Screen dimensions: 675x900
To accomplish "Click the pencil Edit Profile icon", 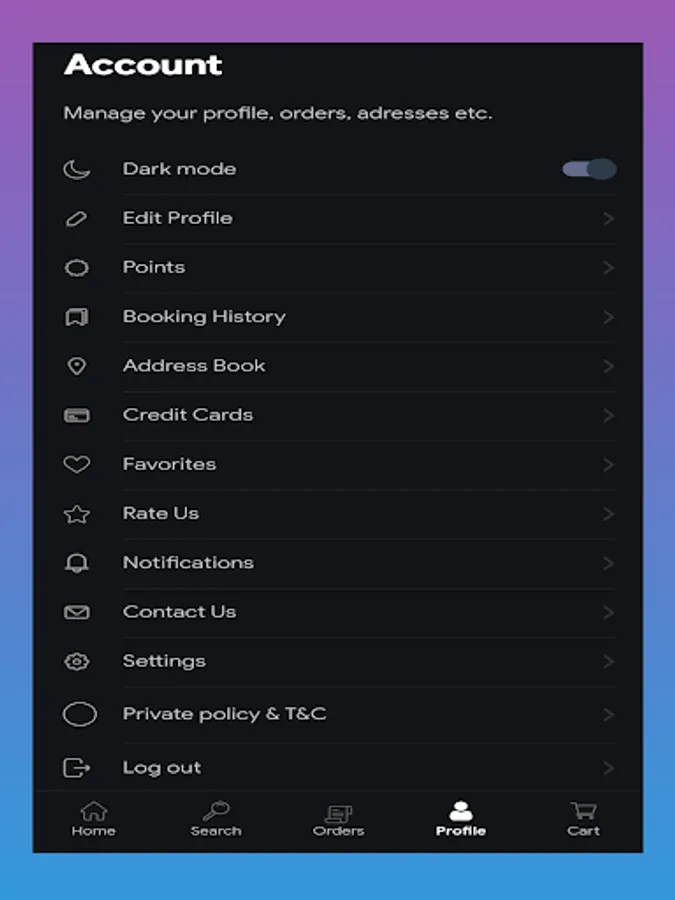I will pos(77,218).
